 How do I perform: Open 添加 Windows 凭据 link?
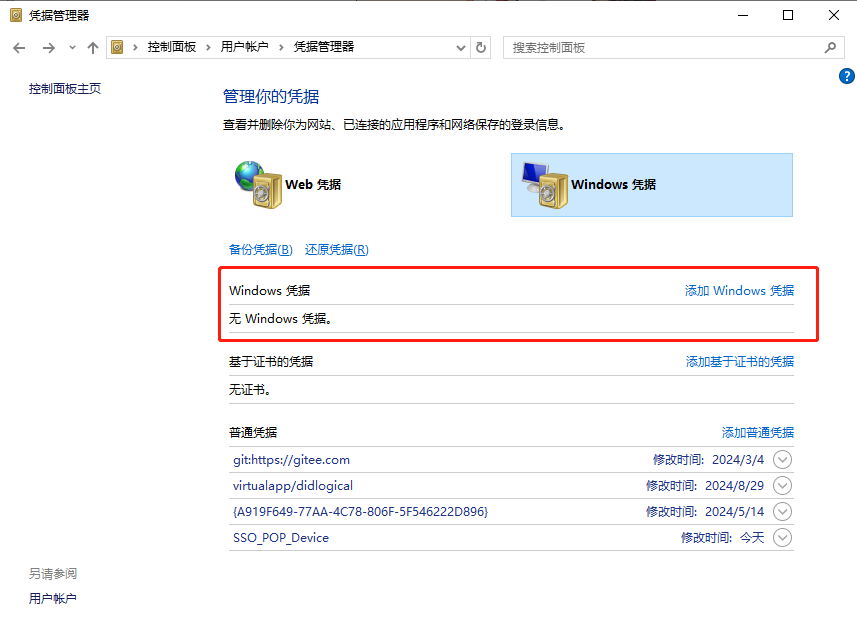pos(739,290)
